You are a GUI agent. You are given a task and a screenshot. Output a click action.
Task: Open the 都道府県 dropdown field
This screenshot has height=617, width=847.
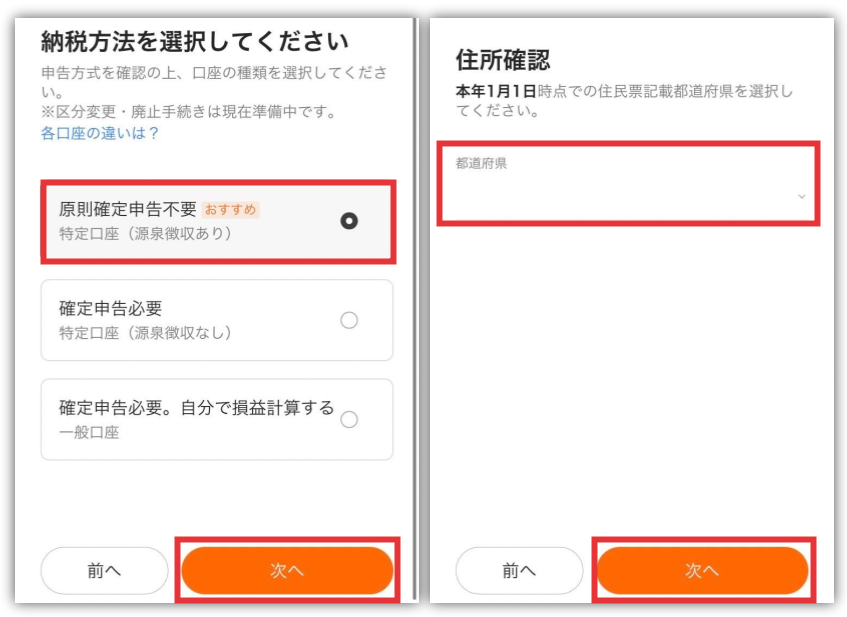[628, 183]
